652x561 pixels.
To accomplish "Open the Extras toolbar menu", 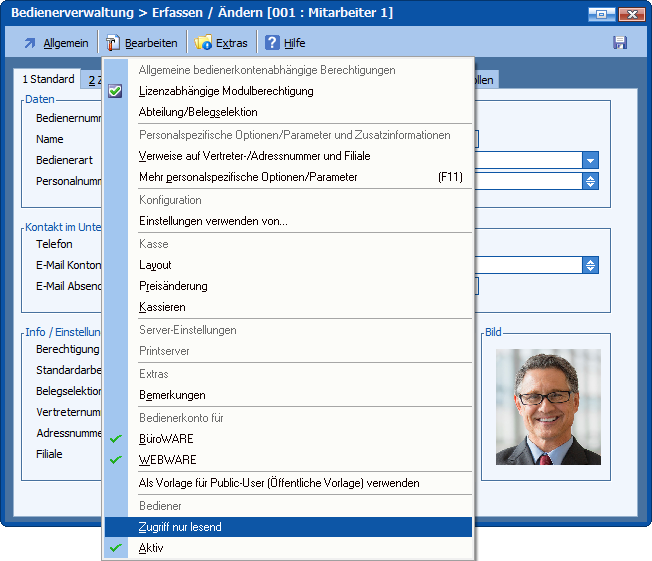I will [221, 43].
